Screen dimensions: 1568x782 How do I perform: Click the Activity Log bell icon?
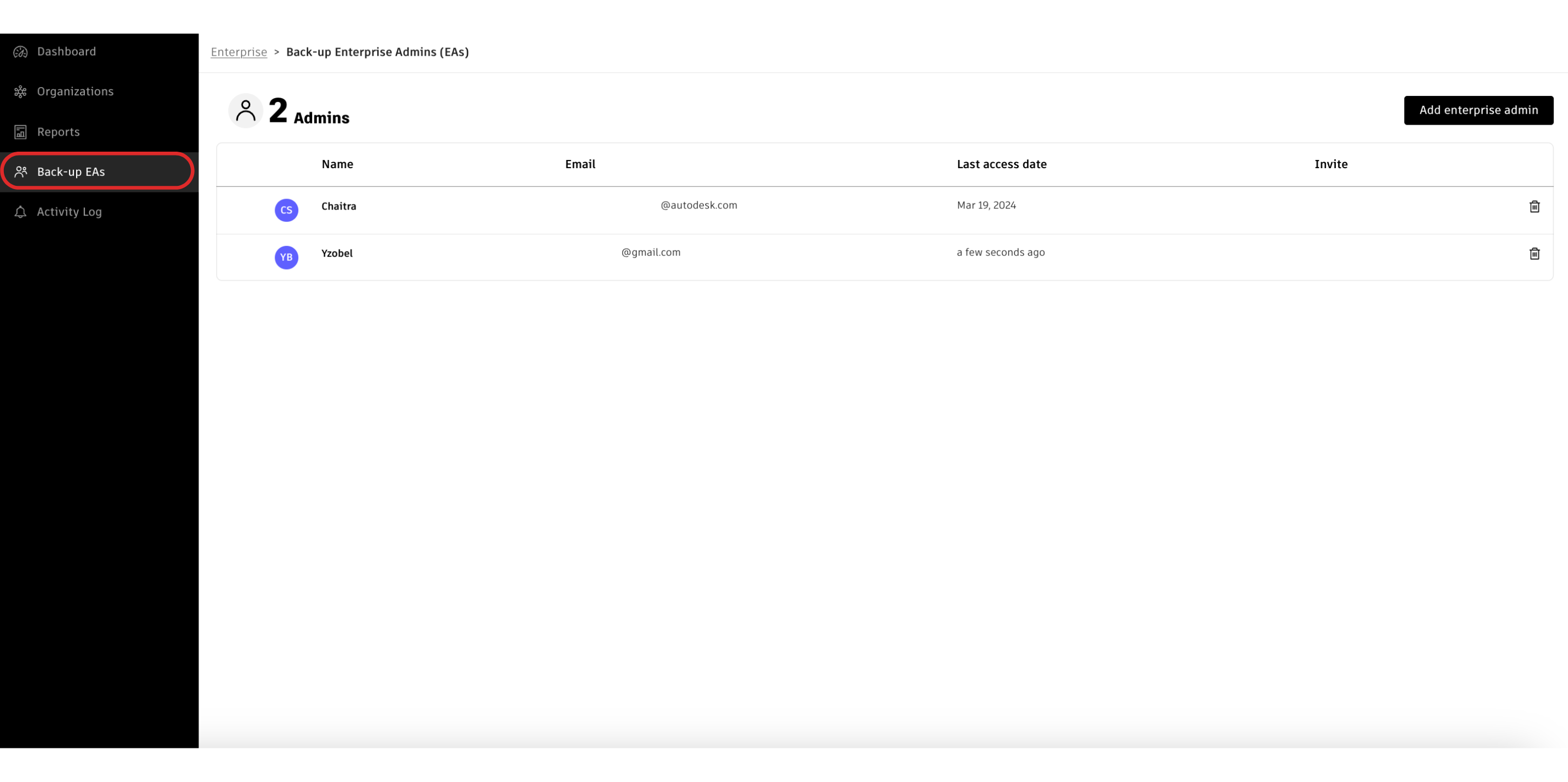click(x=21, y=212)
